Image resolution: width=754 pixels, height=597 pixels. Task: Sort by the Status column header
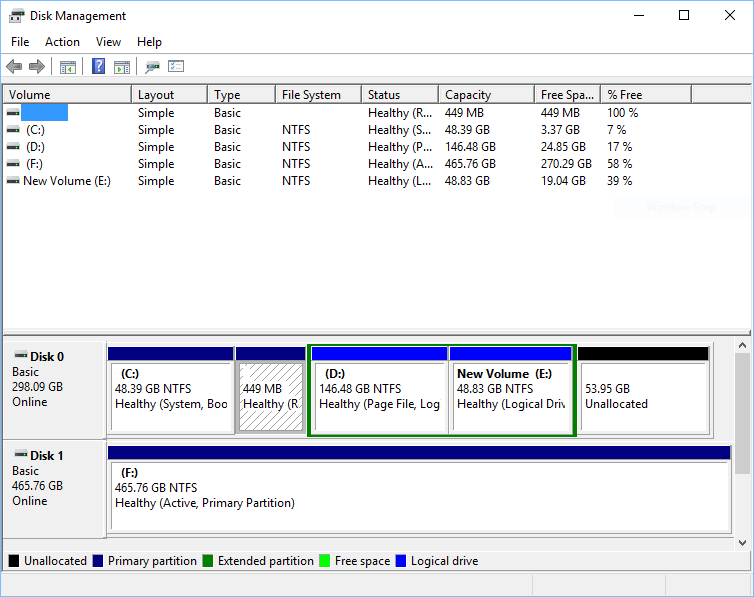(x=400, y=95)
